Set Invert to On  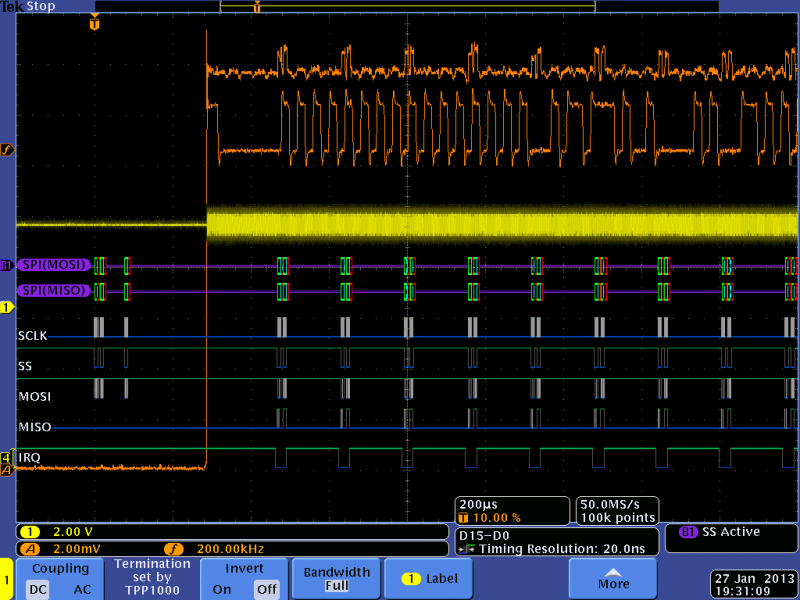tap(221, 589)
